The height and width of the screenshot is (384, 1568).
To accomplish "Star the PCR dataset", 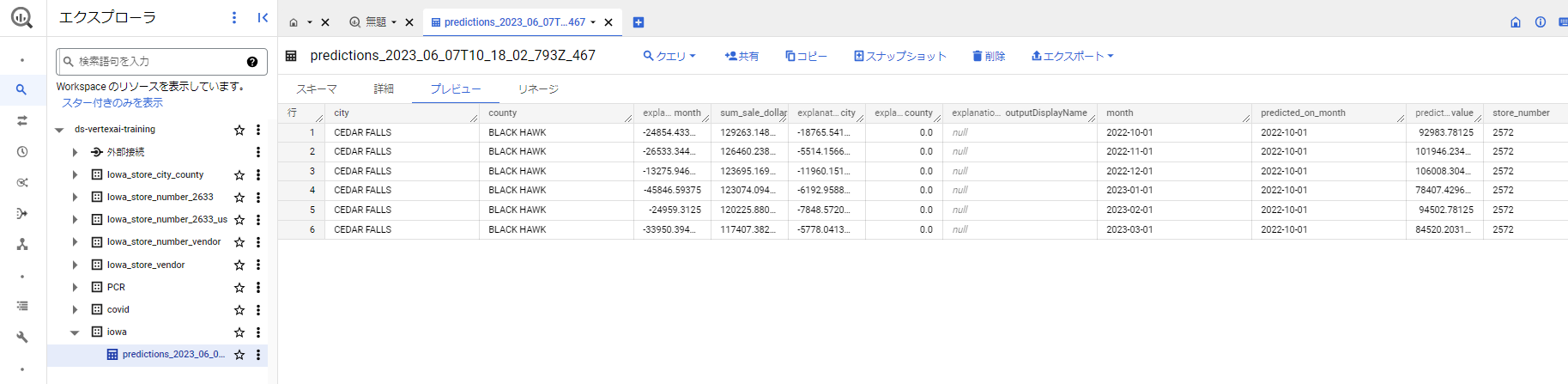I will click(x=239, y=287).
